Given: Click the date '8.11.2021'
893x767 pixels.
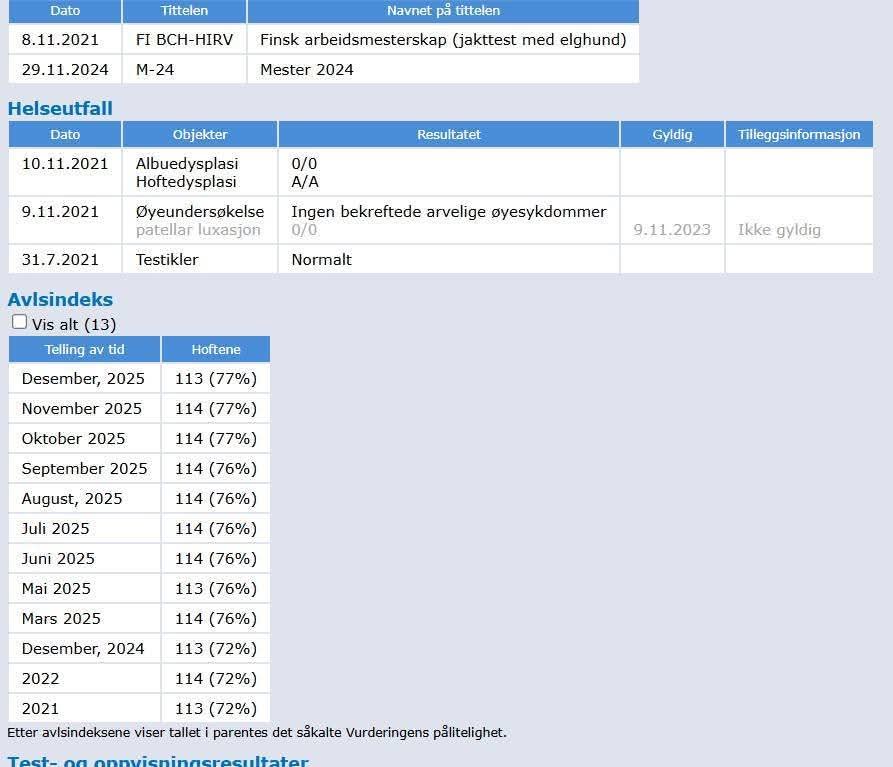Looking at the screenshot, I should pyautogui.click(x=60, y=40).
